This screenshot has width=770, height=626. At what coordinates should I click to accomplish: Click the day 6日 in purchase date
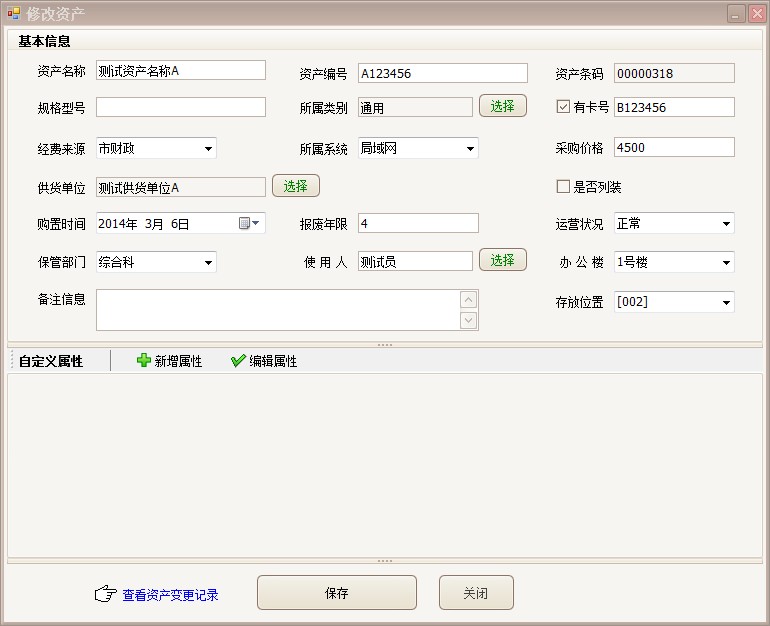[x=180, y=224]
